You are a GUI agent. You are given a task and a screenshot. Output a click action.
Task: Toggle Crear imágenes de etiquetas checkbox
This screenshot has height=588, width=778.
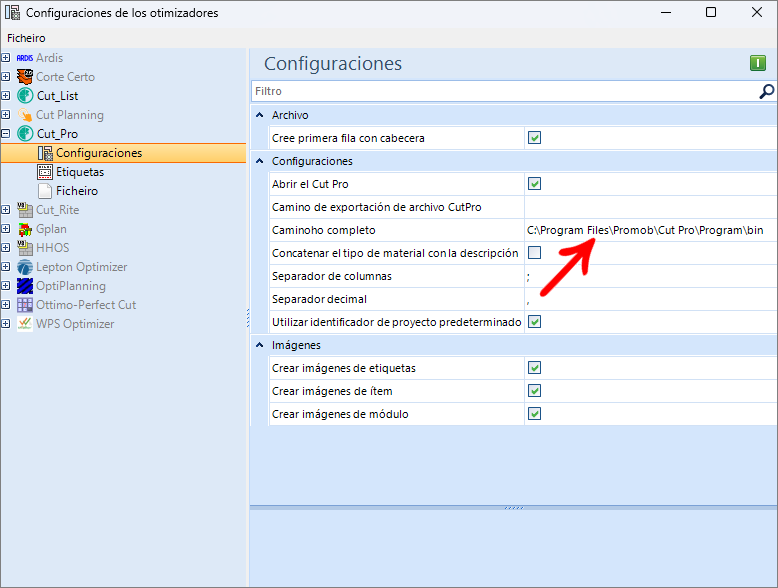[x=534, y=368]
